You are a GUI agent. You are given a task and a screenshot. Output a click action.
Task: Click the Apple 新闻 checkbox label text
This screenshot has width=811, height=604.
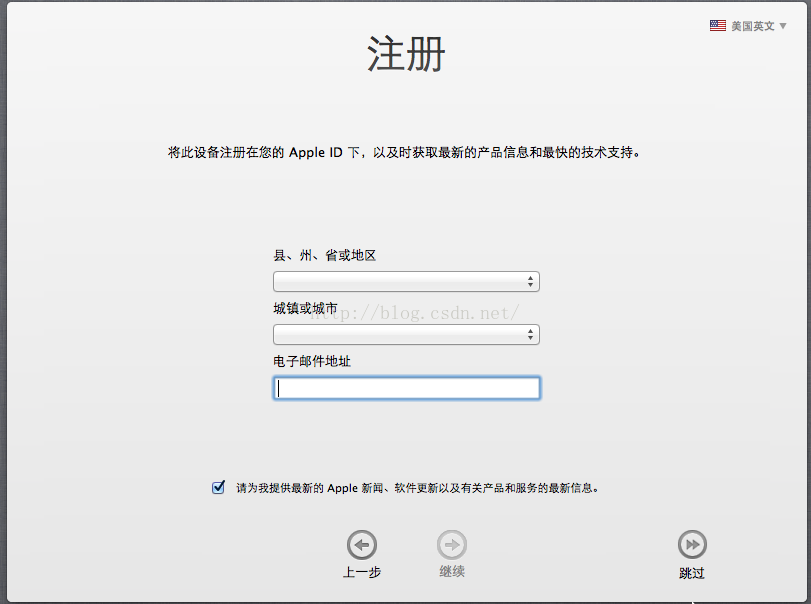click(x=417, y=489)
